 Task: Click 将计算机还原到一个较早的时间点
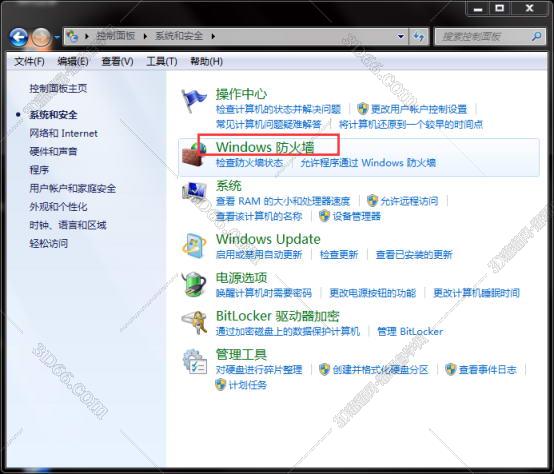[411, 124]
